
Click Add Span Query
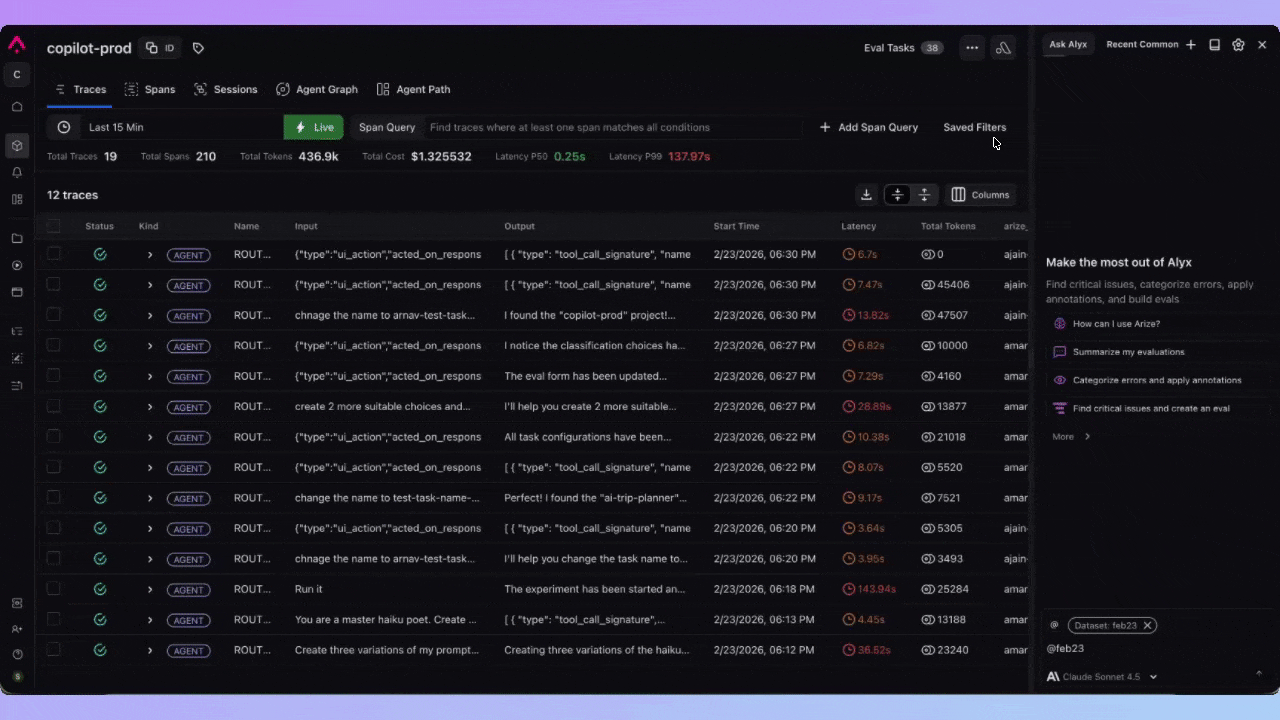(868, 127)
